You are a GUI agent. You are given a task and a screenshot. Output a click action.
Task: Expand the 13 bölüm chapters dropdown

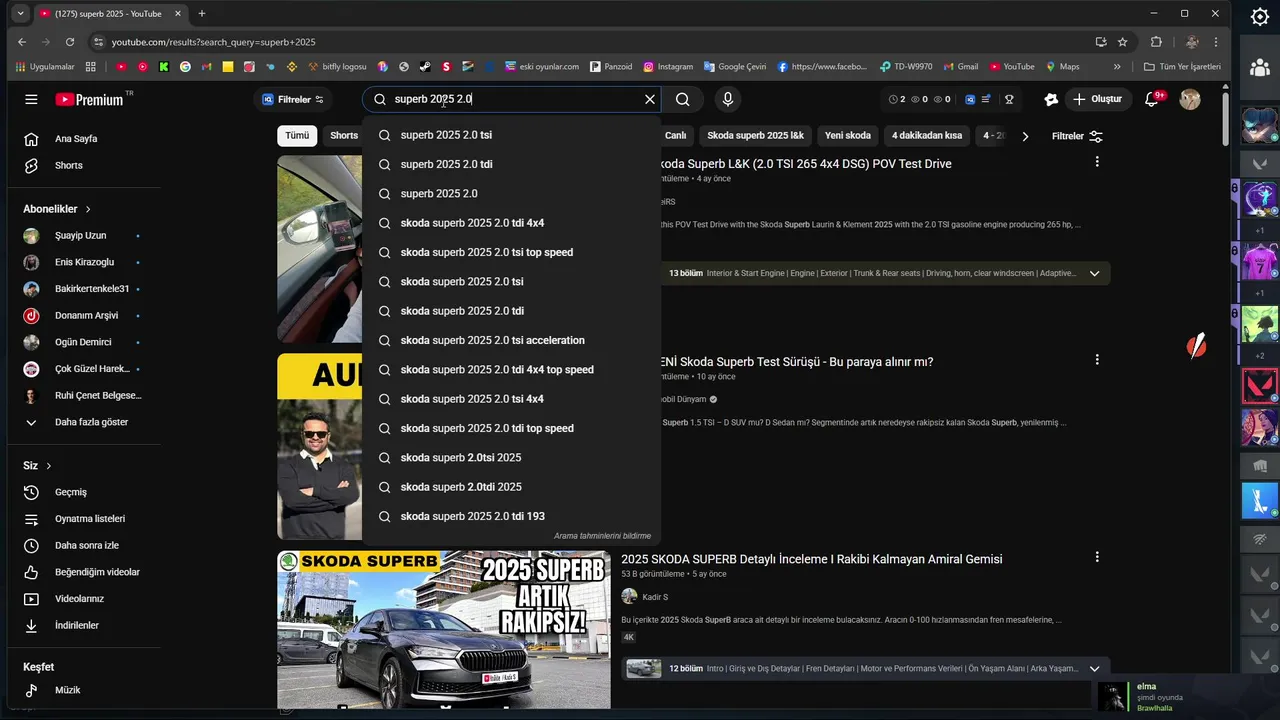1094,273
